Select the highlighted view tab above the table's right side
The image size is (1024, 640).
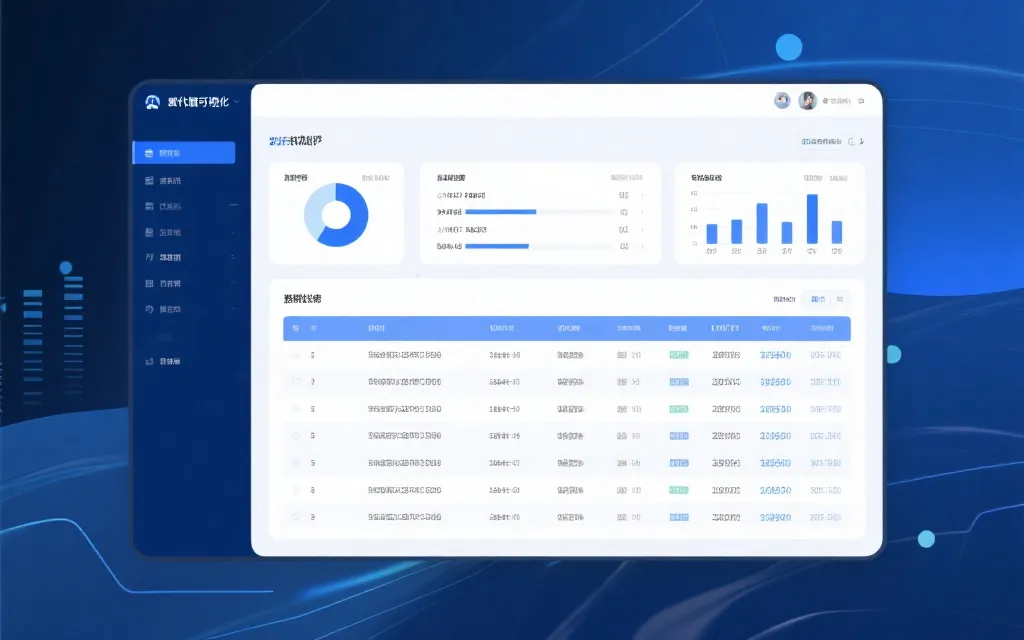pyautogui.click(x=818, y=299)
